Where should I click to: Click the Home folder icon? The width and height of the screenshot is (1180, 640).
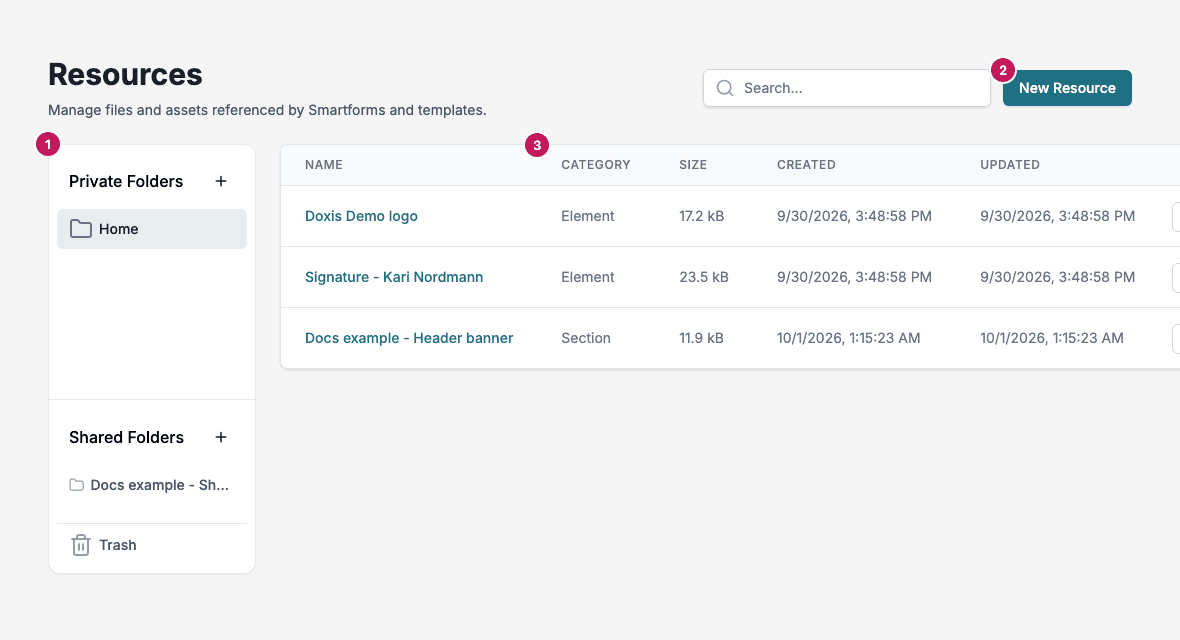tap(81, 229)
